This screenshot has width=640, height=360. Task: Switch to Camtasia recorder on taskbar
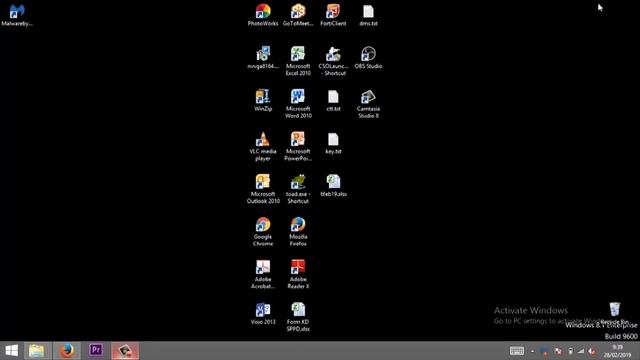(125, 350)
